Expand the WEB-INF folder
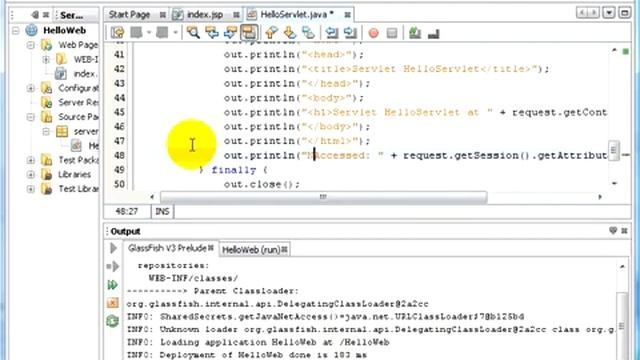The image size is (640, 360). point(46,60)
